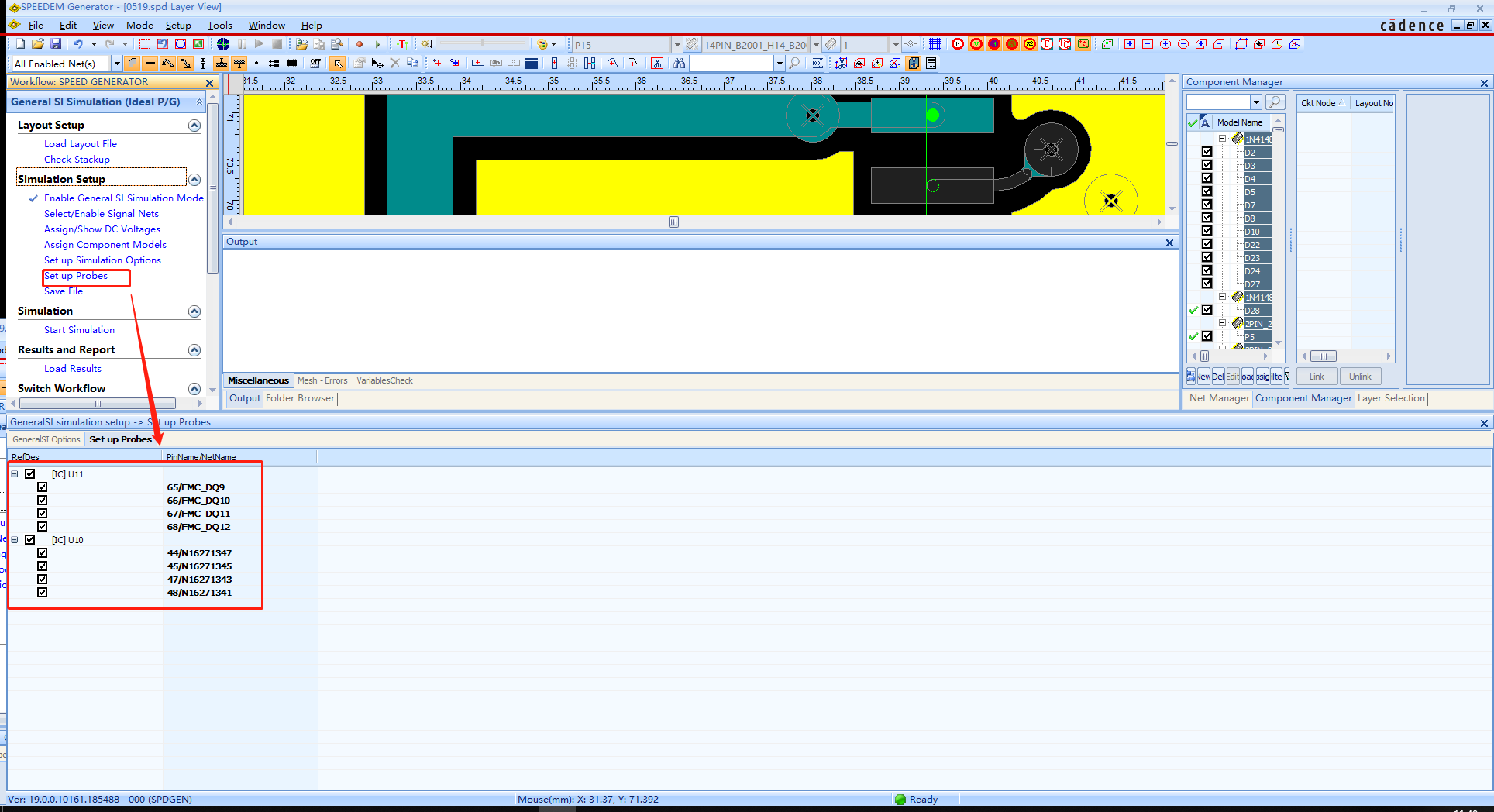The image size is (1494, 812).
Task: Collapse the first 1N4148 model node
Action: pos(1223,139)
